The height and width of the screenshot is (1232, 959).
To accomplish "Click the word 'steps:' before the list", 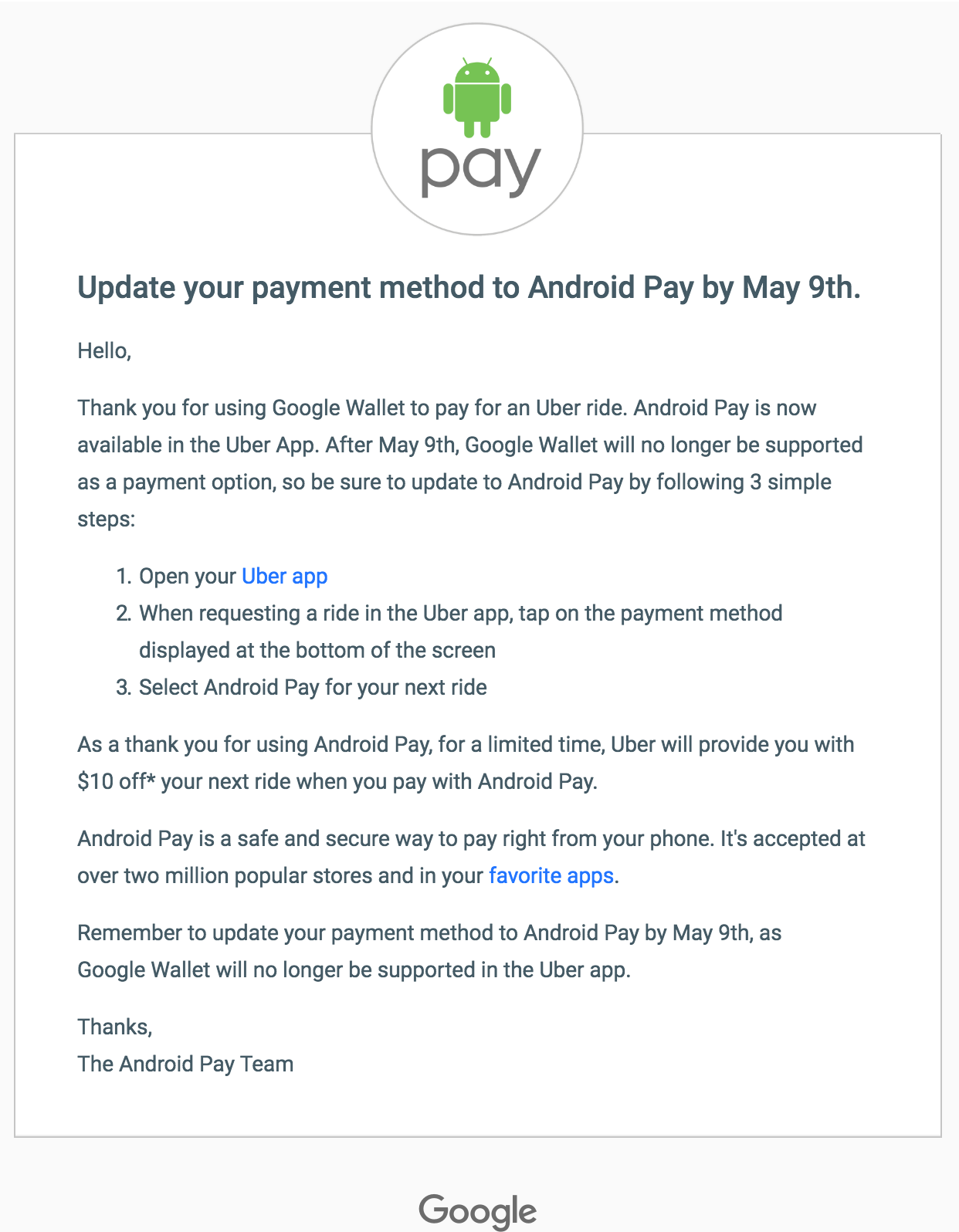I will [107, 520].
